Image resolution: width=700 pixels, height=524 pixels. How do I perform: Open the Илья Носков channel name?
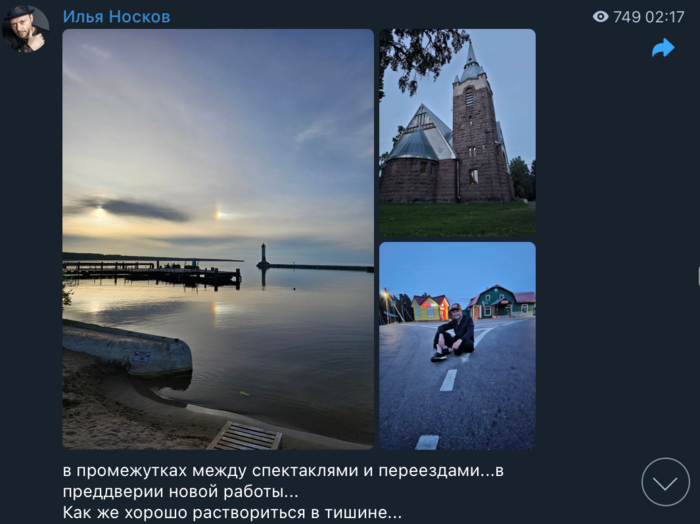[116, 17]
